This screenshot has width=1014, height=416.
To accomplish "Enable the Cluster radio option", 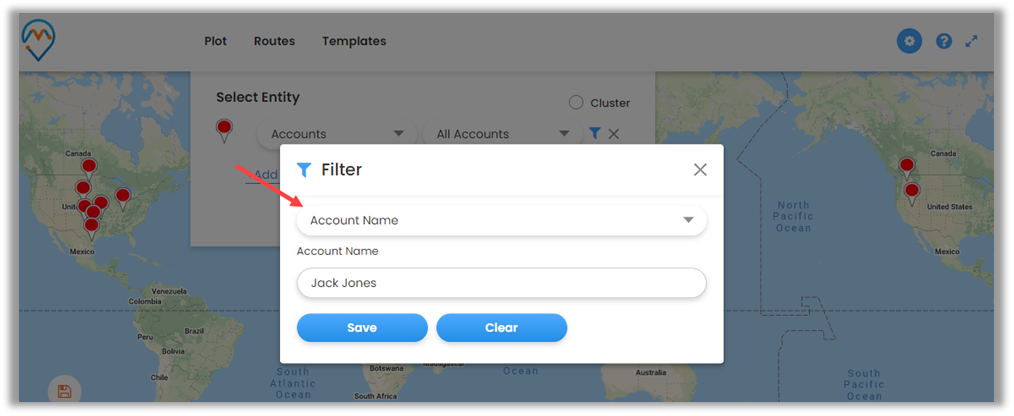I will coord(576,102).
